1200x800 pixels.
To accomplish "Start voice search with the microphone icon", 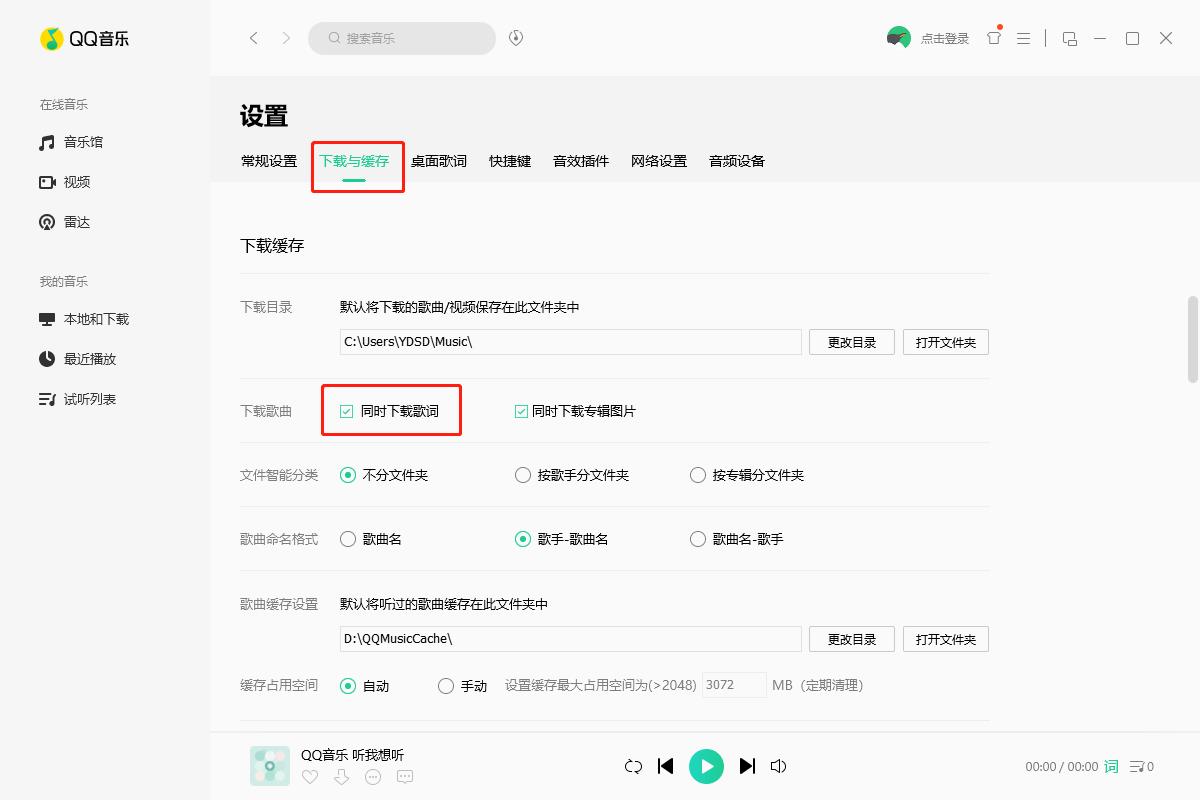I will coord(515,37).
